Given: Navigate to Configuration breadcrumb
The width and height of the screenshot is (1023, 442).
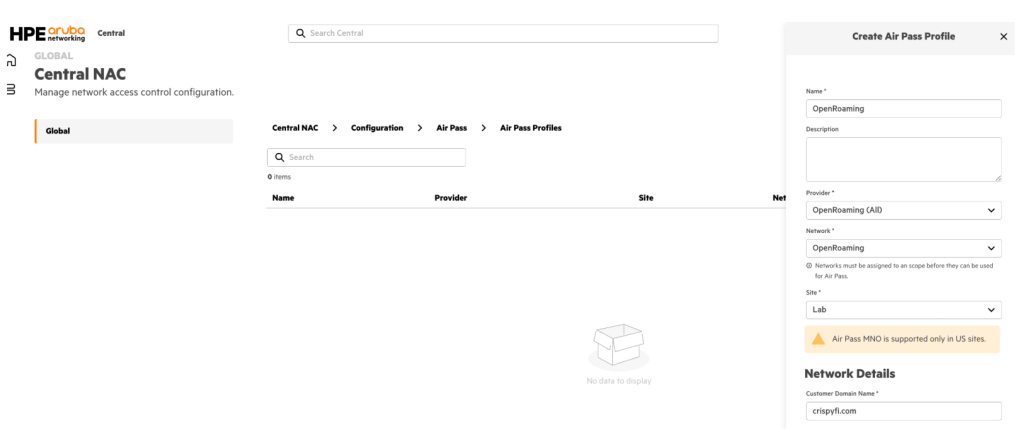Looking at the screenshot, I should coord(377,128).
